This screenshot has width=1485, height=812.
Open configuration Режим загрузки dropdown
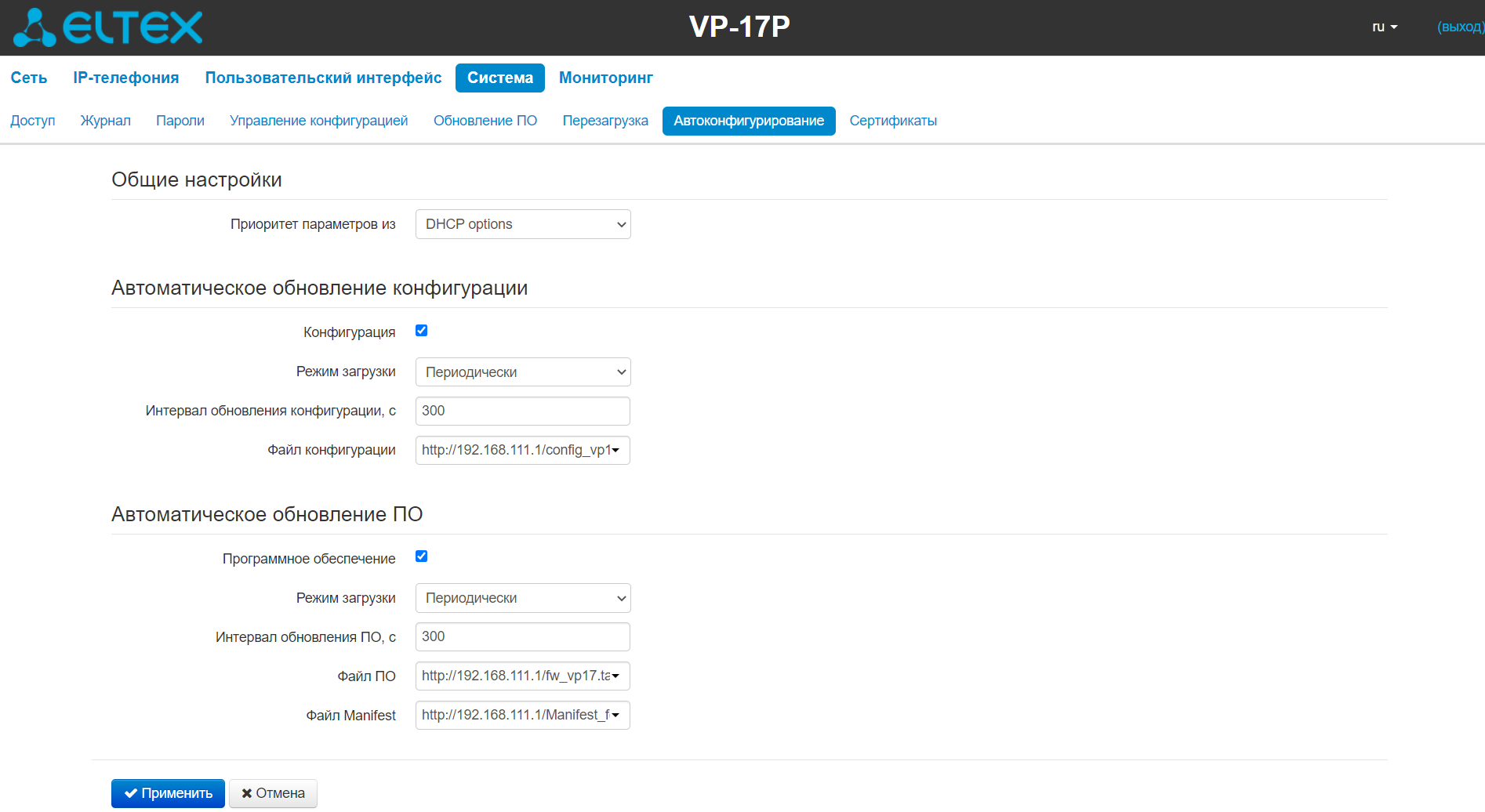coord(523,372)
